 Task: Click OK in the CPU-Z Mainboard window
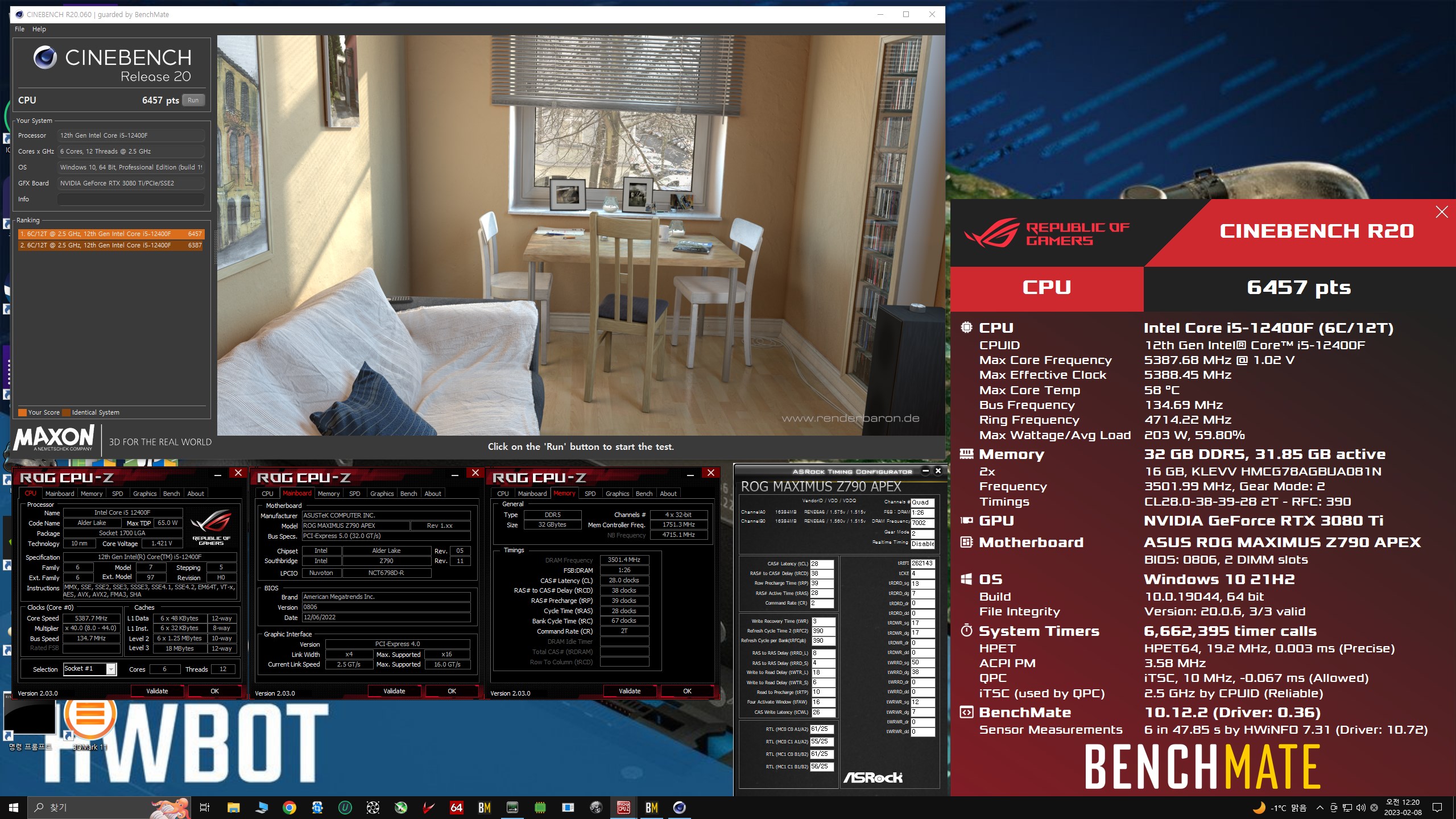tap(452, 691)
